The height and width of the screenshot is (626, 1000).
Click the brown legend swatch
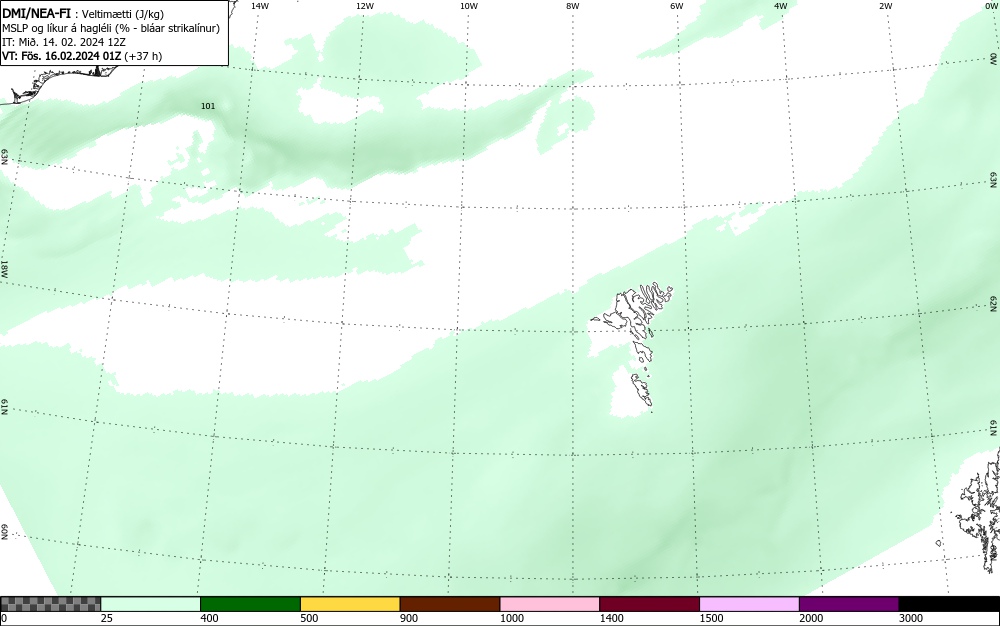450,604
